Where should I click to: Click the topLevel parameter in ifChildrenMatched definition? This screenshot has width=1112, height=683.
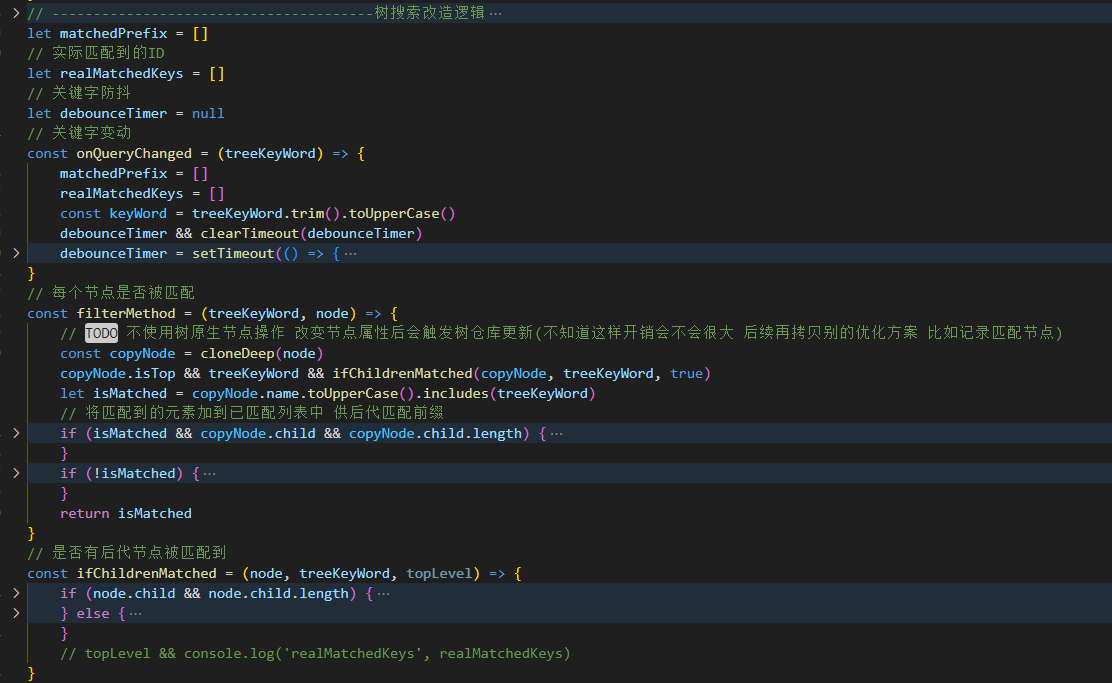click(x=442, y=573)
